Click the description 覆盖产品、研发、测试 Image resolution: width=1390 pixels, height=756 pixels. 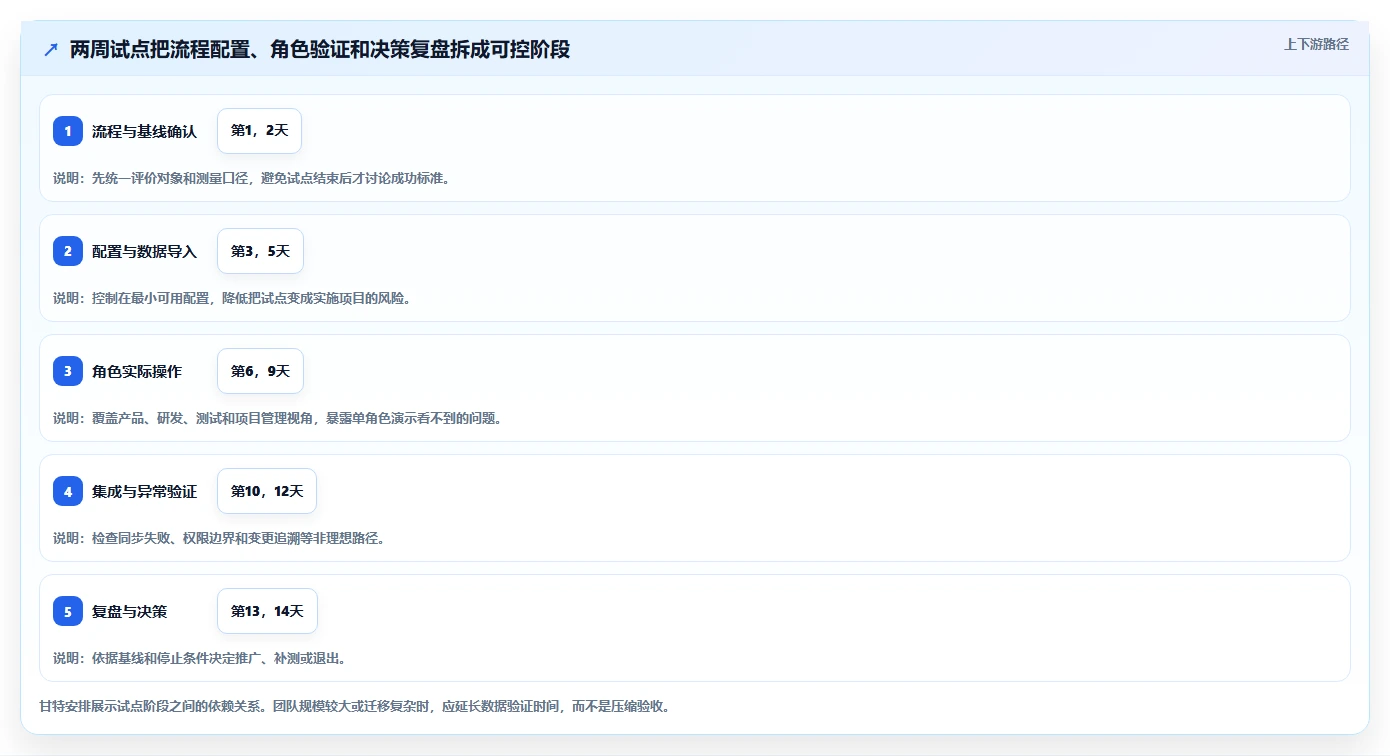tap(277, 418)
